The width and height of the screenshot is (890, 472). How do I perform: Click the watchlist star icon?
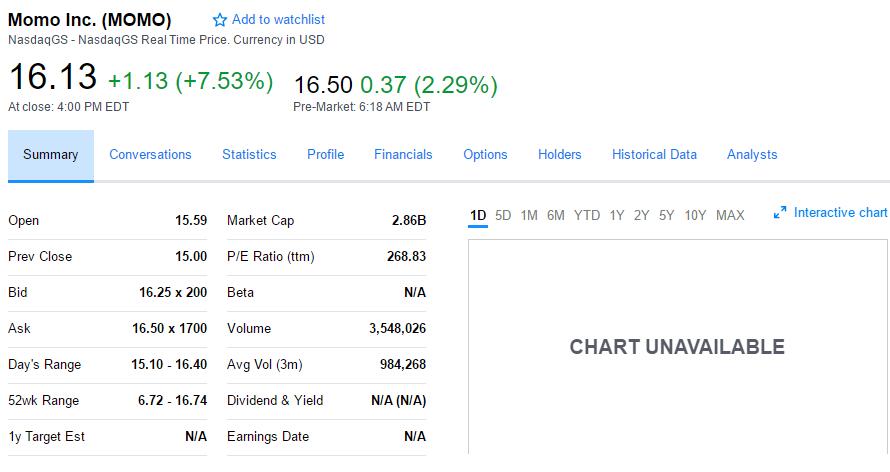(x=220, y=20)
